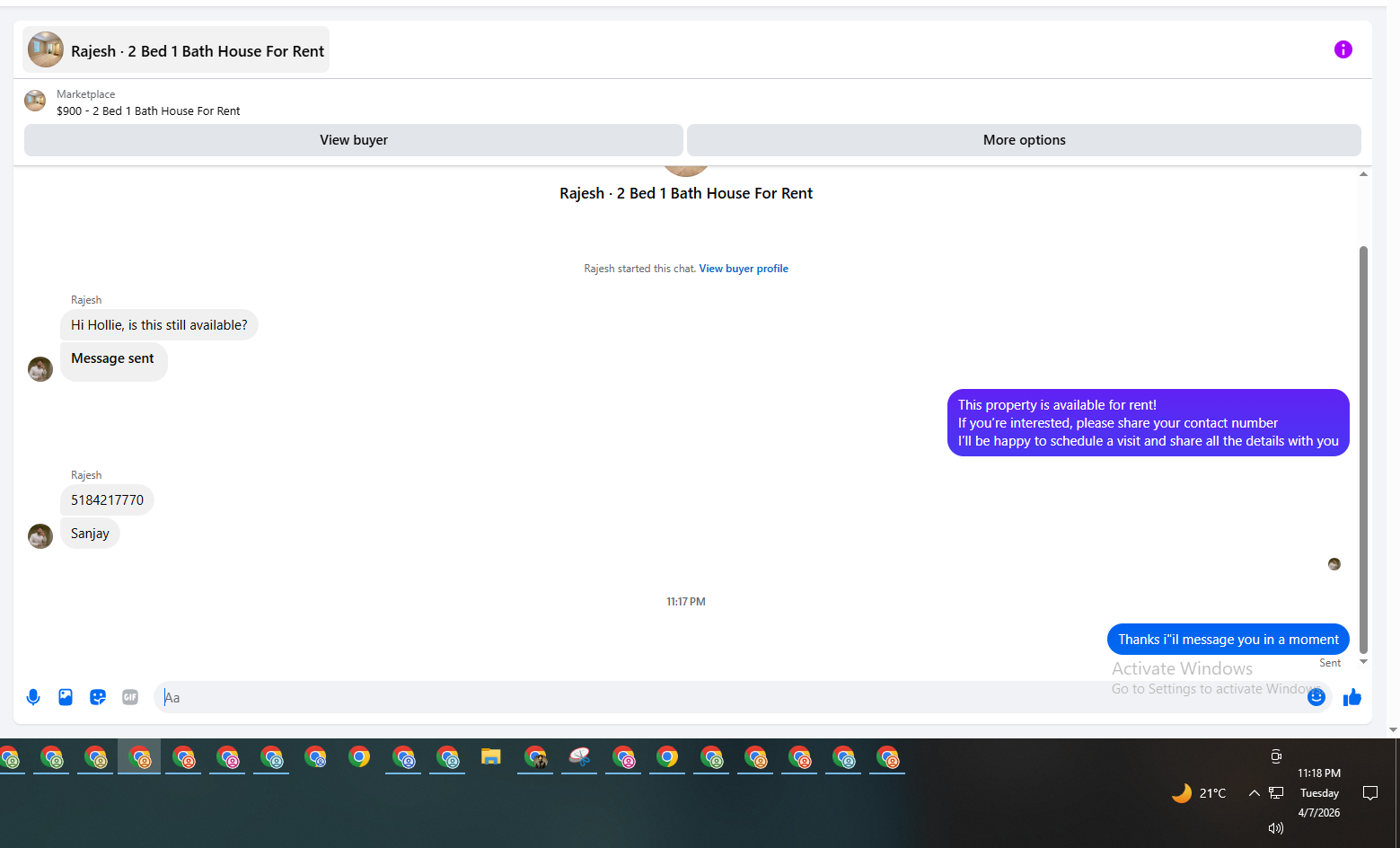Click the View buyer button
The height and width of the screenshot is (848, 1400).
(x=354, y=140)
